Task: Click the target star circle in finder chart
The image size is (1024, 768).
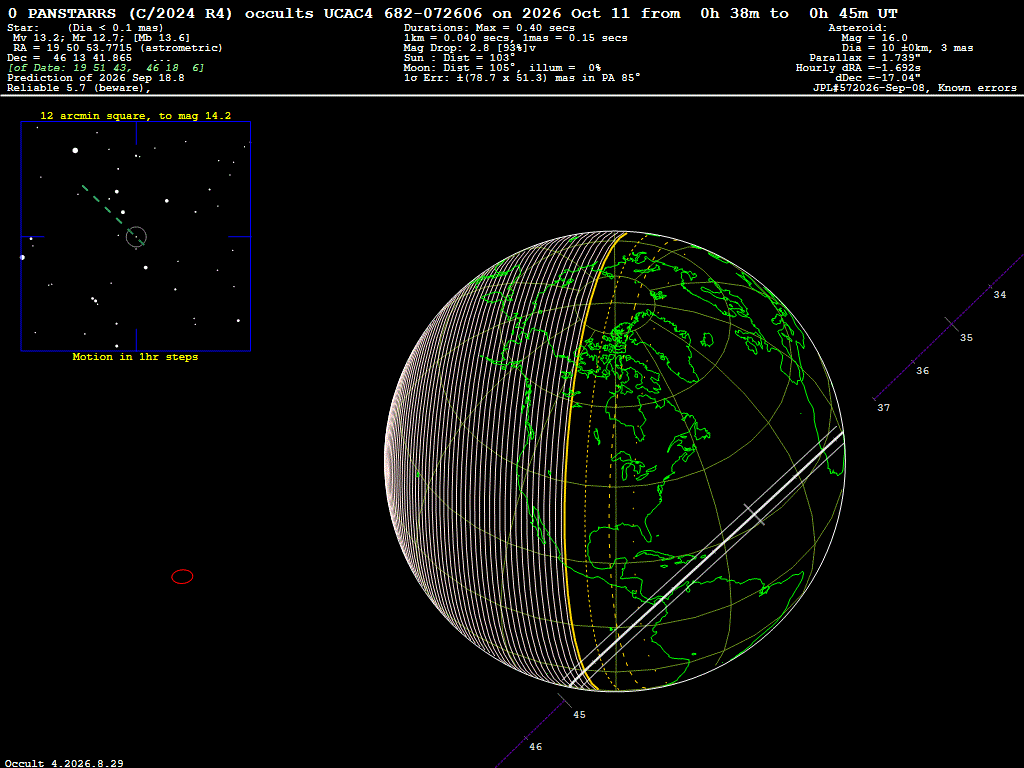Action: pyautogui.click(x=136, y=236)
